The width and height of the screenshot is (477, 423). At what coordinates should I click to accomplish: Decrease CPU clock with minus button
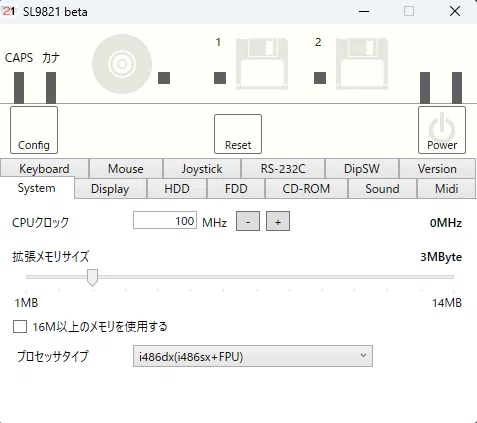[x=248, y=221]
